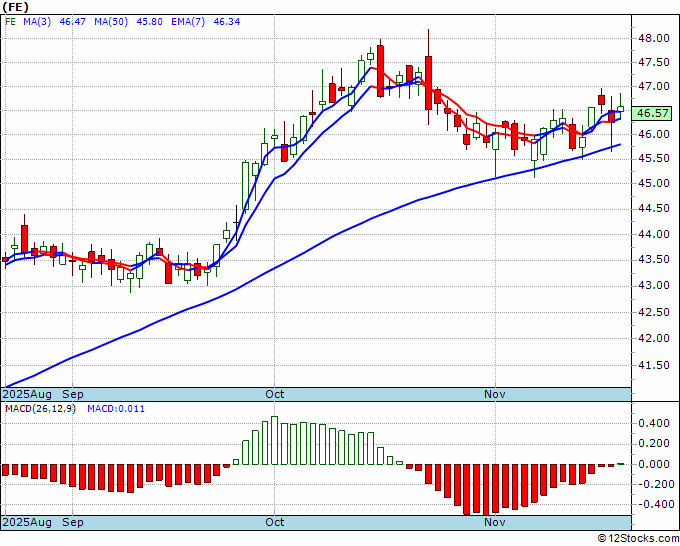Click the current price label 46.57
The width and height of the screenshot is (680, 546).
(652, 113)
